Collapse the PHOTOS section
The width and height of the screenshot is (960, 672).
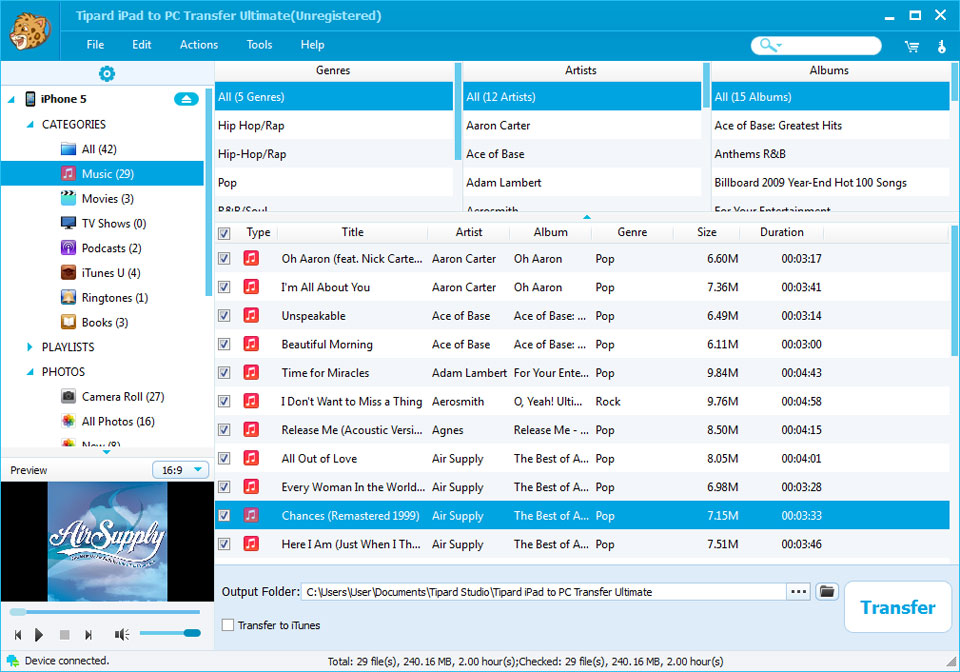pos(30,372)
